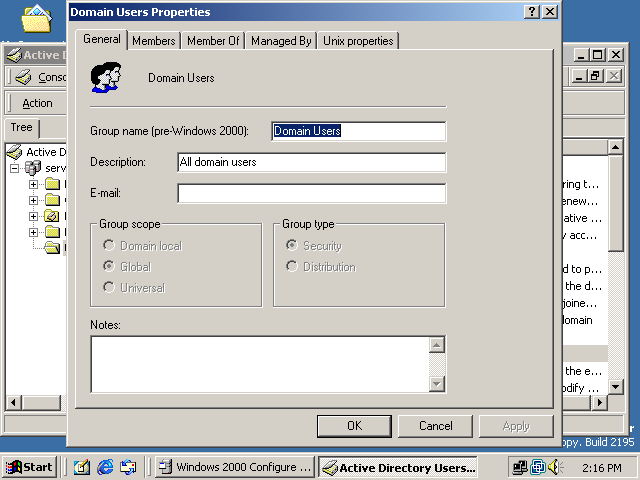Viewport: 640px width, 480px height.
Task: Select the General tab
Action: point(102,39)
